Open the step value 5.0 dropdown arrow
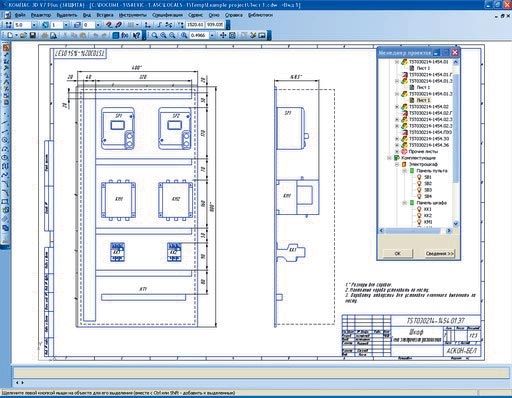512x398 pixels. click(34, 25)
